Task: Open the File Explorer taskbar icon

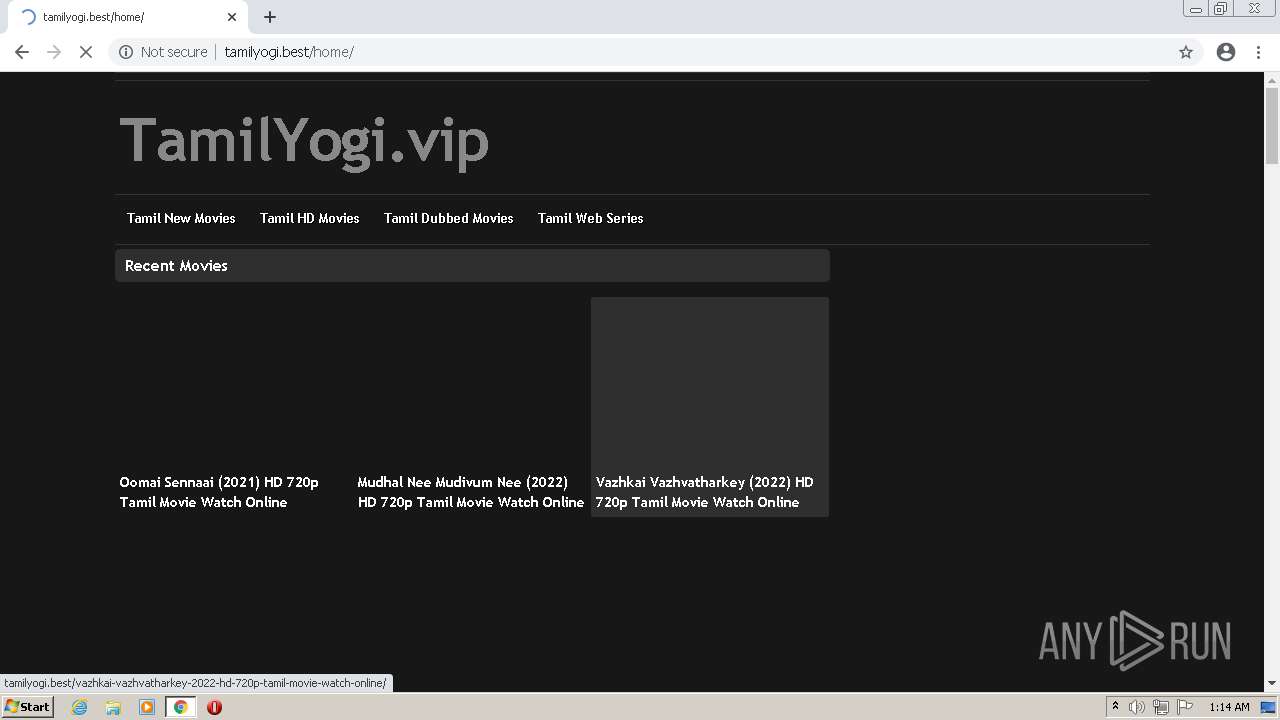Action: 113,707
